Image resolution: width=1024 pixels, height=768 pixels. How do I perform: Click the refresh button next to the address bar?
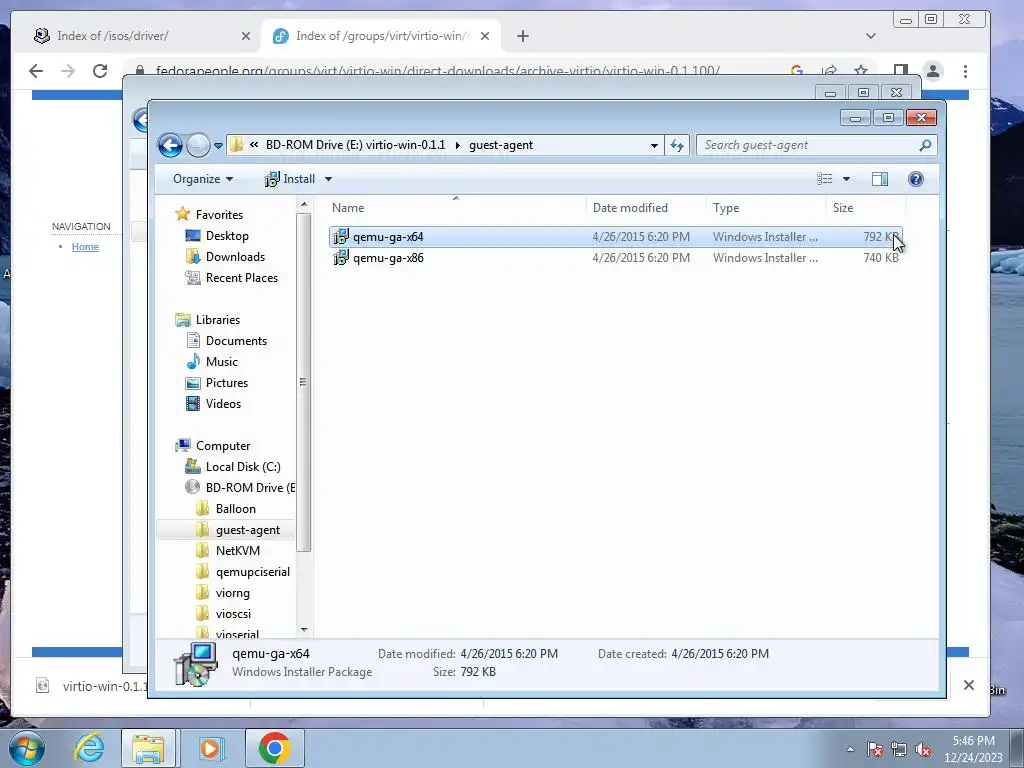click(x=677, y=145)
